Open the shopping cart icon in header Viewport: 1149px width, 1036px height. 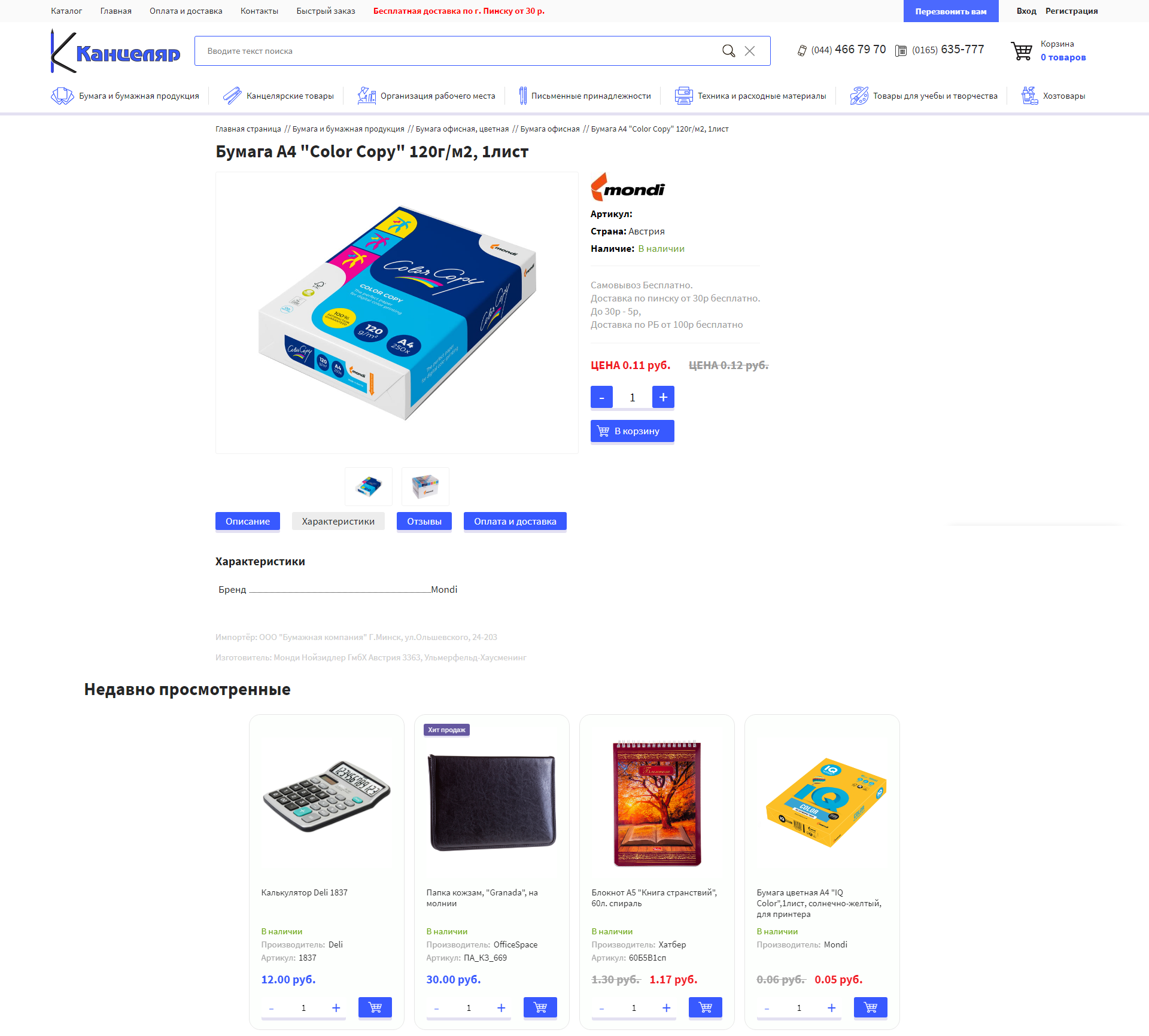click(x=1022, y=51)
